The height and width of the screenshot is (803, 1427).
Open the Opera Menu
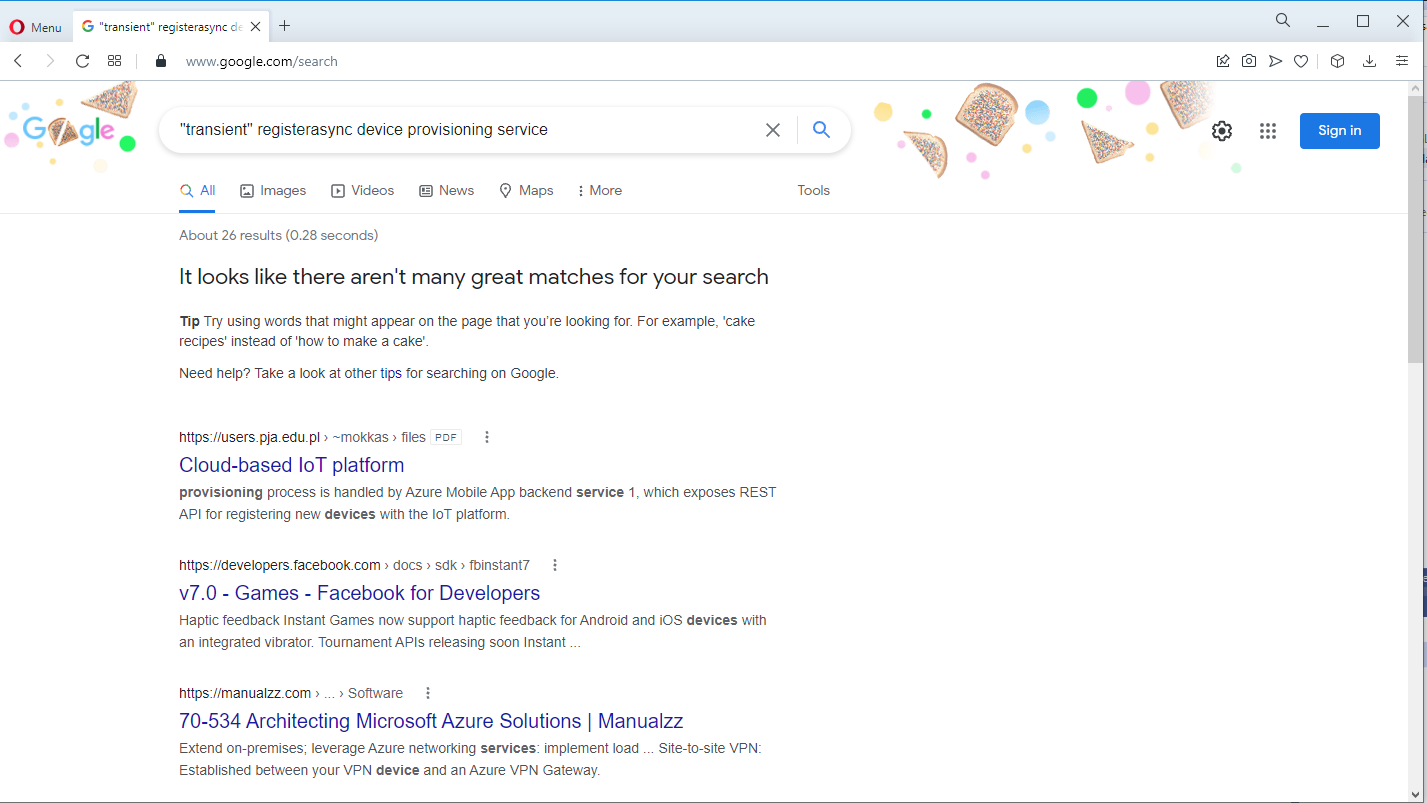(35, 27)
